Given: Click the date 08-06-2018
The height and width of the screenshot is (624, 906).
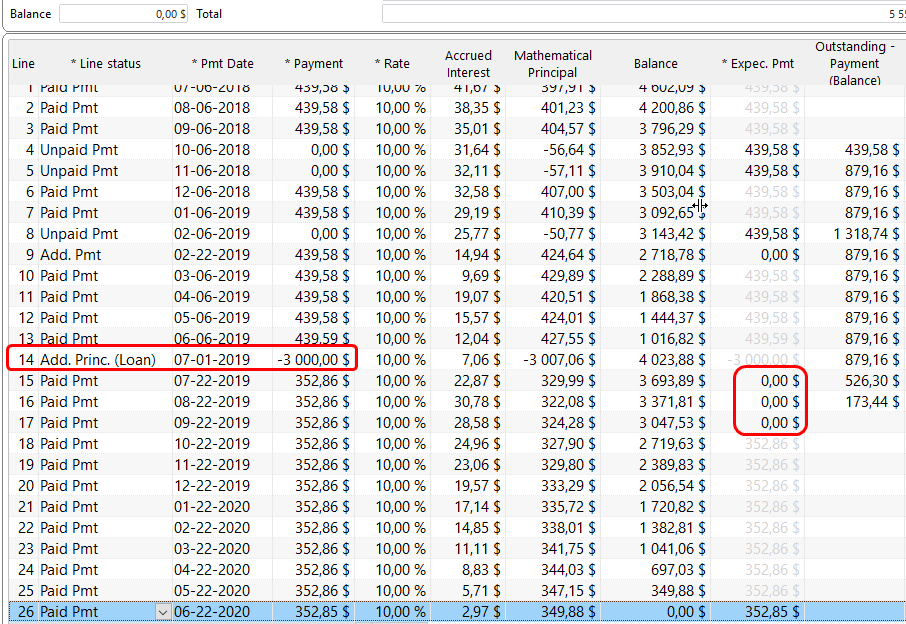Looking at the screenshot, I should (x=211, y=108).
